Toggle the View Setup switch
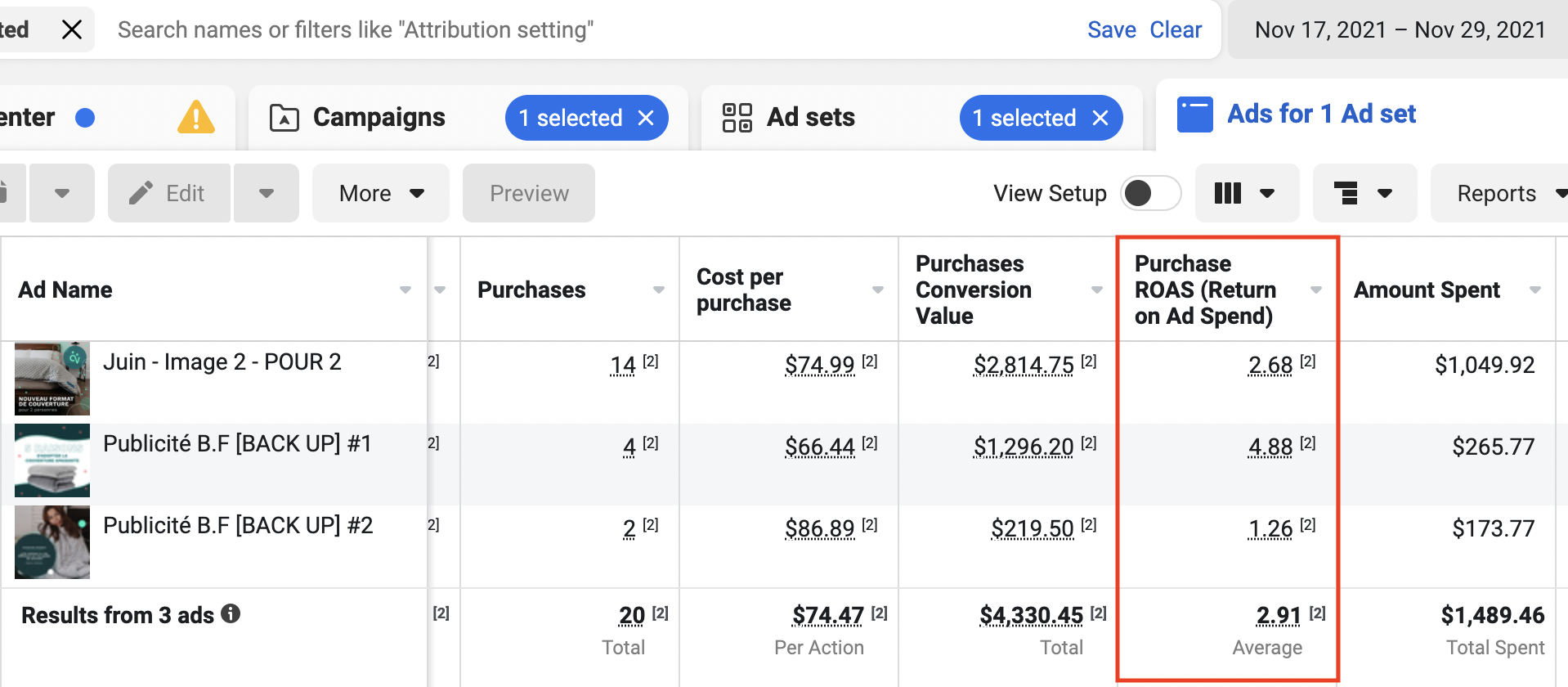 tap(1149, 193)
